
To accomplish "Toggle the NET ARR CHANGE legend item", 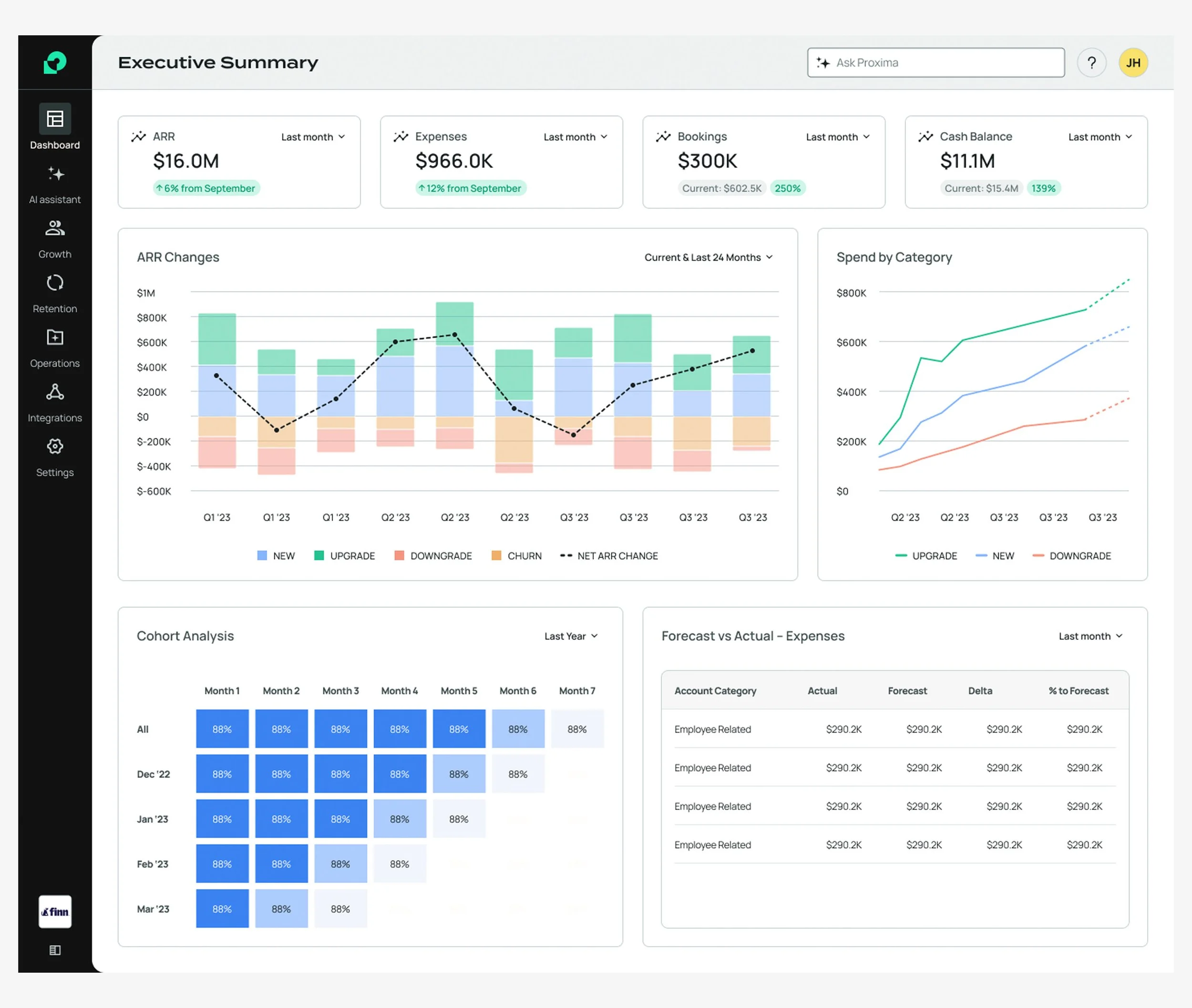I will pos(609,556).
